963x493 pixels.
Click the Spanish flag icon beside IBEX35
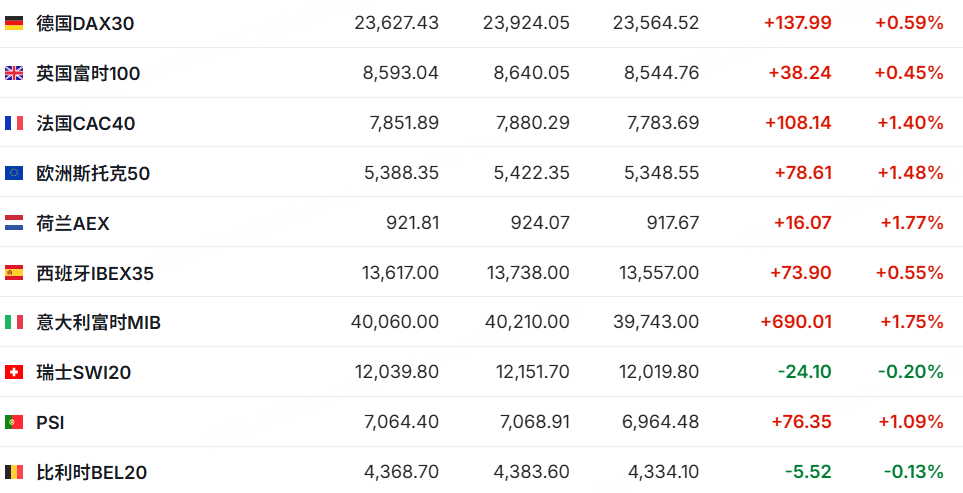[14, 273]
